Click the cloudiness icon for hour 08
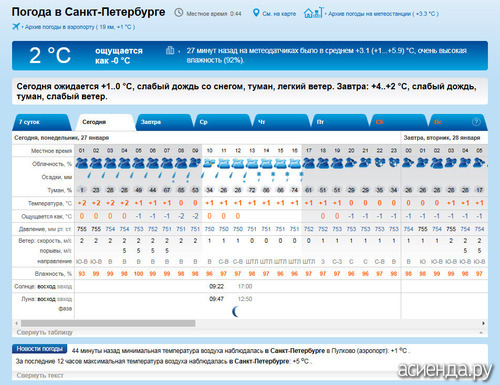Viewport: 500px width, 385px height. point(181,163)
